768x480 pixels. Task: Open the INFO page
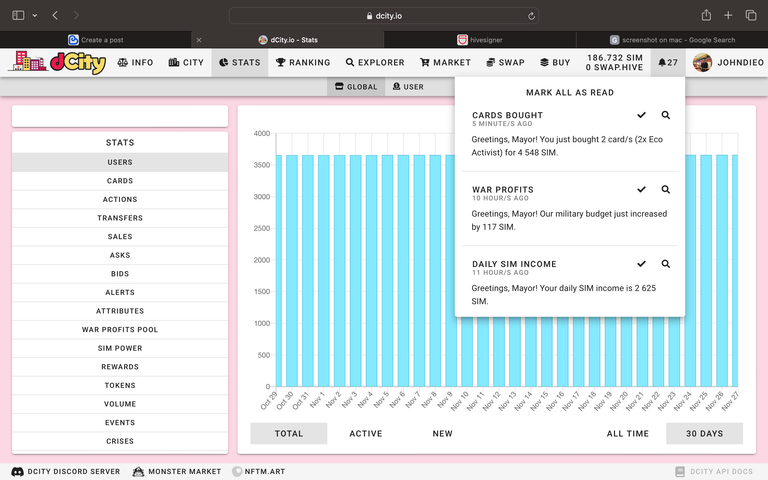(x=135, y=63)
